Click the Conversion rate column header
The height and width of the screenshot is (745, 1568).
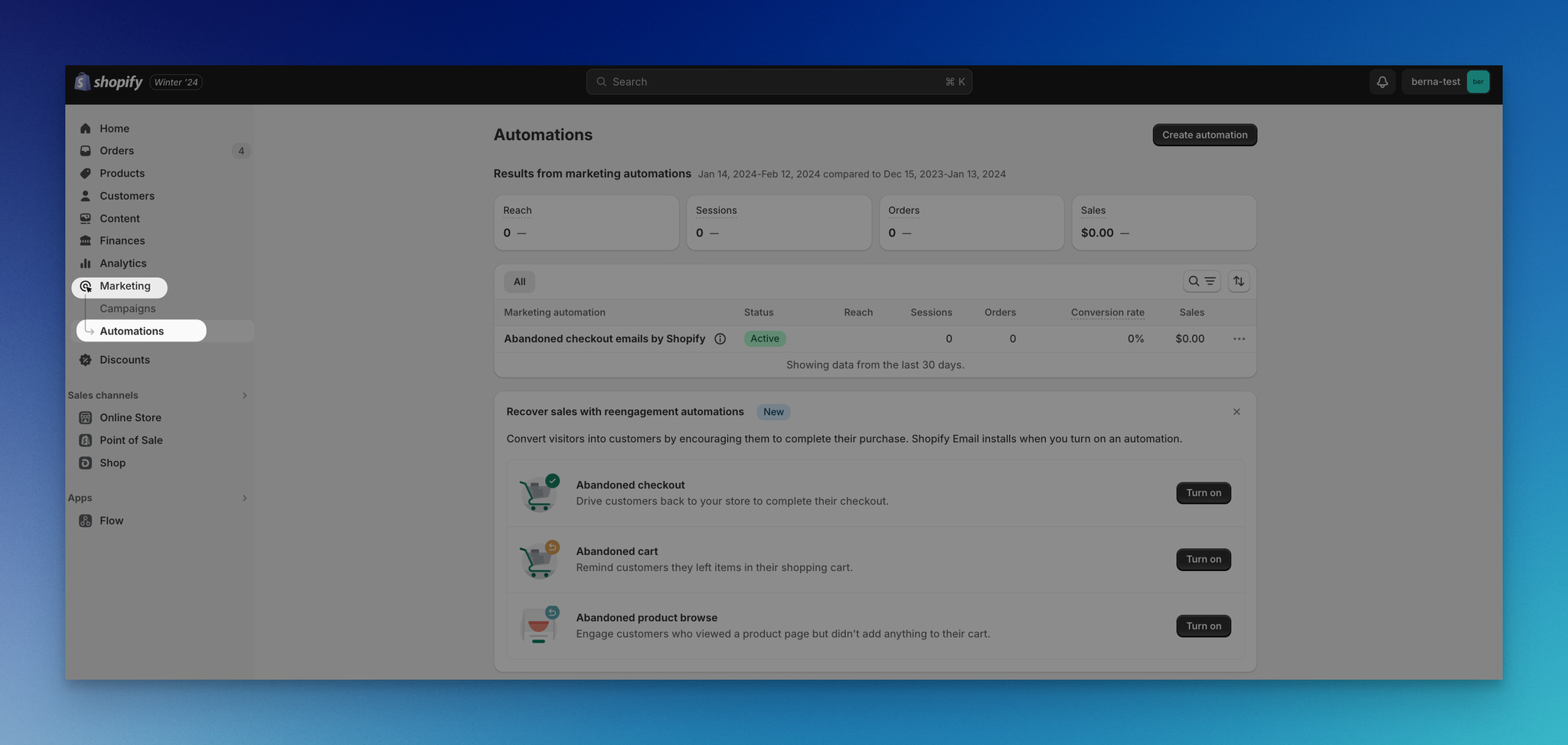point(1107,312)
